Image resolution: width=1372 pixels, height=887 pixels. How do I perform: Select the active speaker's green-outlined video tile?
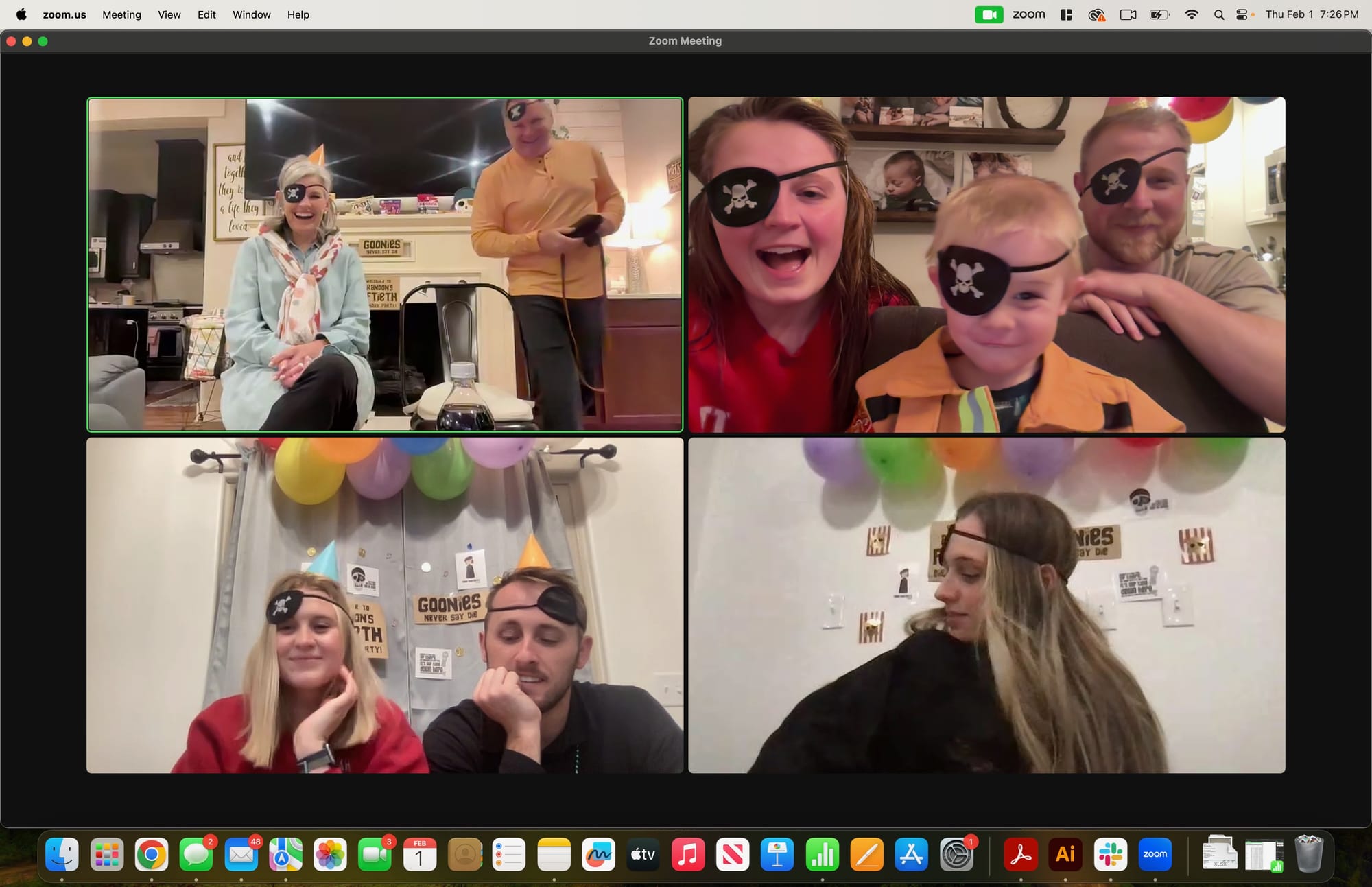(385, 265)
